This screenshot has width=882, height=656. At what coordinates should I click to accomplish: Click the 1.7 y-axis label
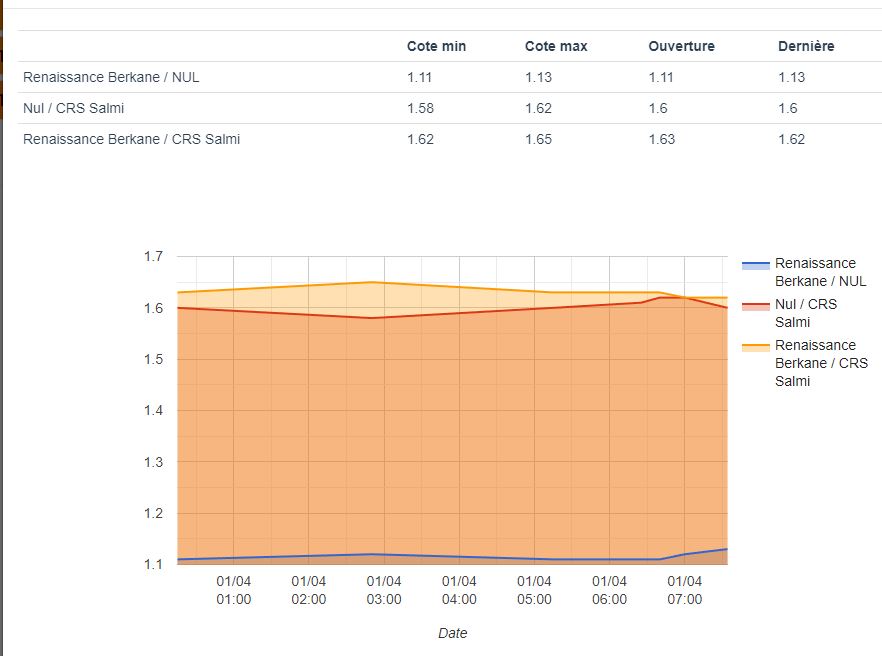click(x=153, y=256)
